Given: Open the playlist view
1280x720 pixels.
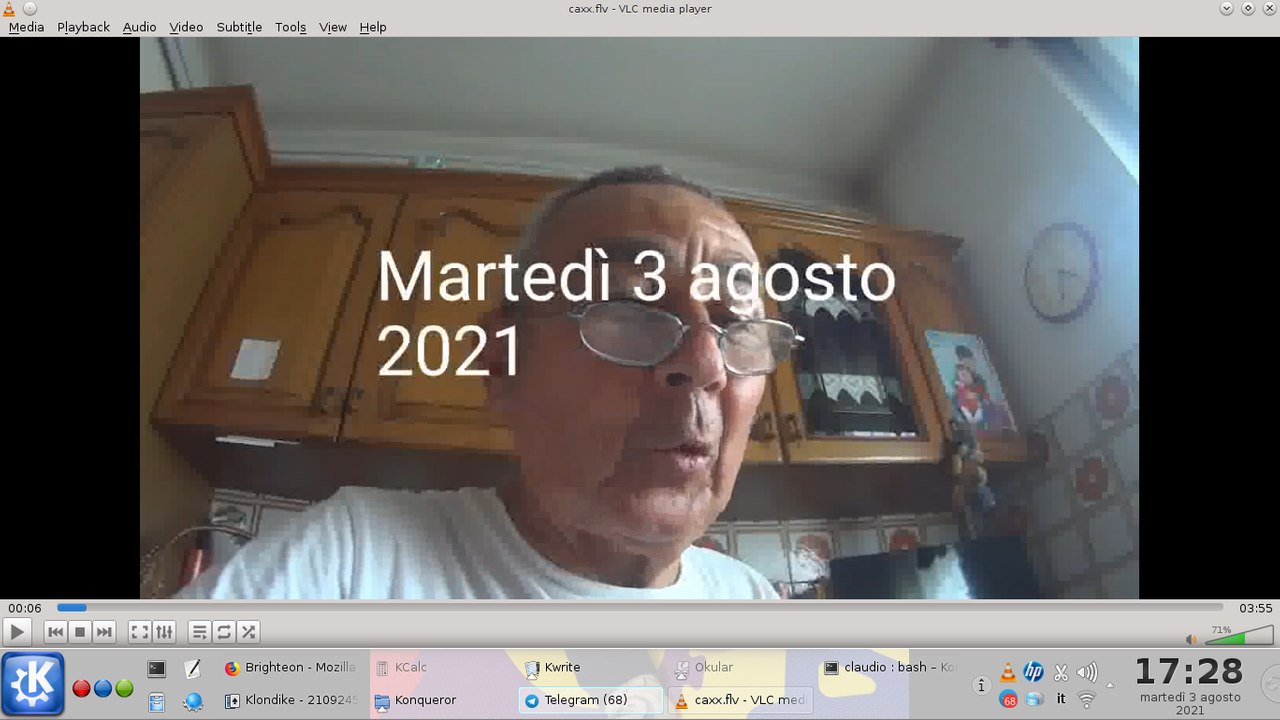Looking at the screenshot, I should pos(200,632).
